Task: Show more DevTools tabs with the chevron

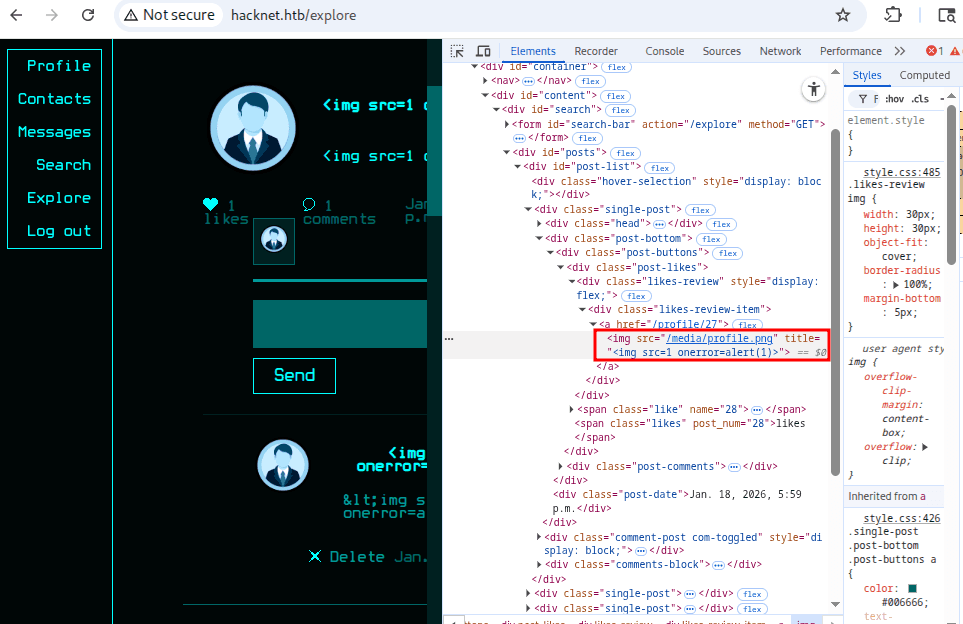Action: [x=899, y=51]
